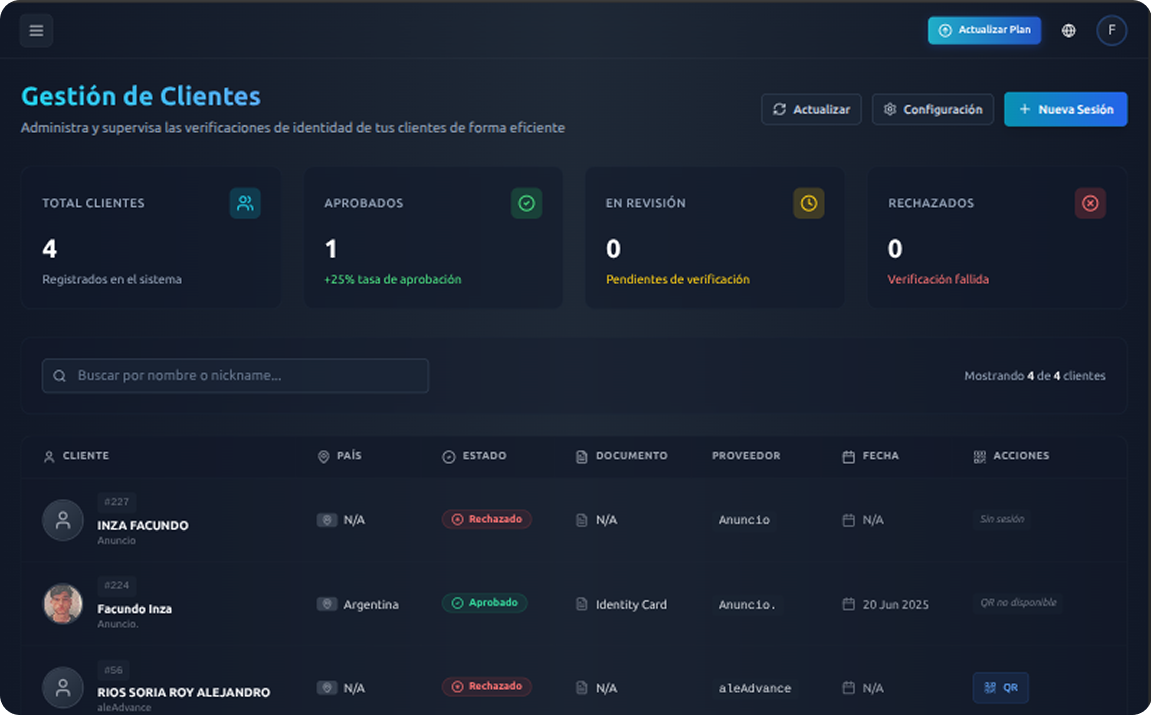This screenshot has height=715, width=1152.
Task: Click the Total Clientes people icon
Action: click(x=245, y=203)
